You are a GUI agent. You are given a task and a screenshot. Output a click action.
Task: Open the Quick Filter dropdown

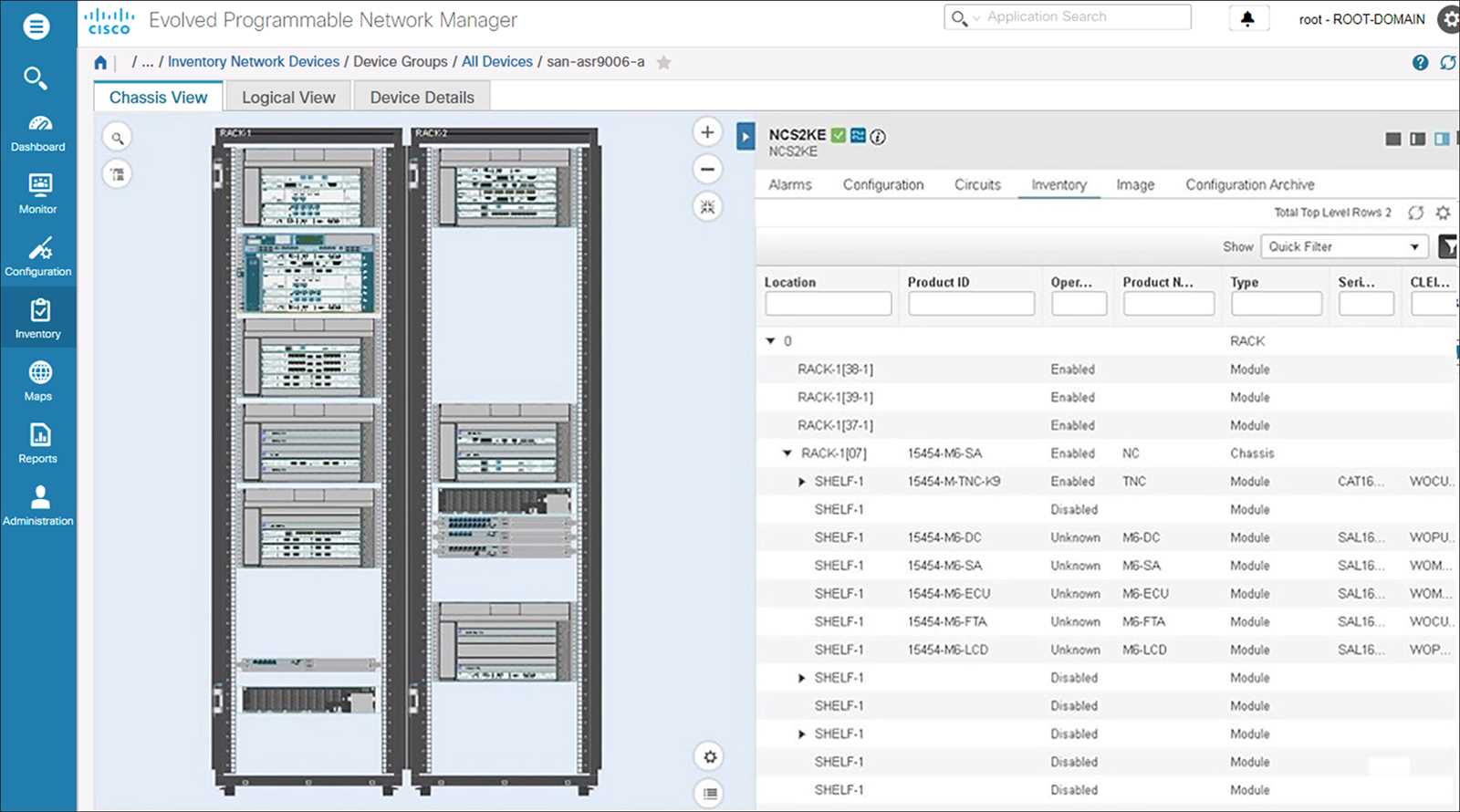[x=1343, y=246]
